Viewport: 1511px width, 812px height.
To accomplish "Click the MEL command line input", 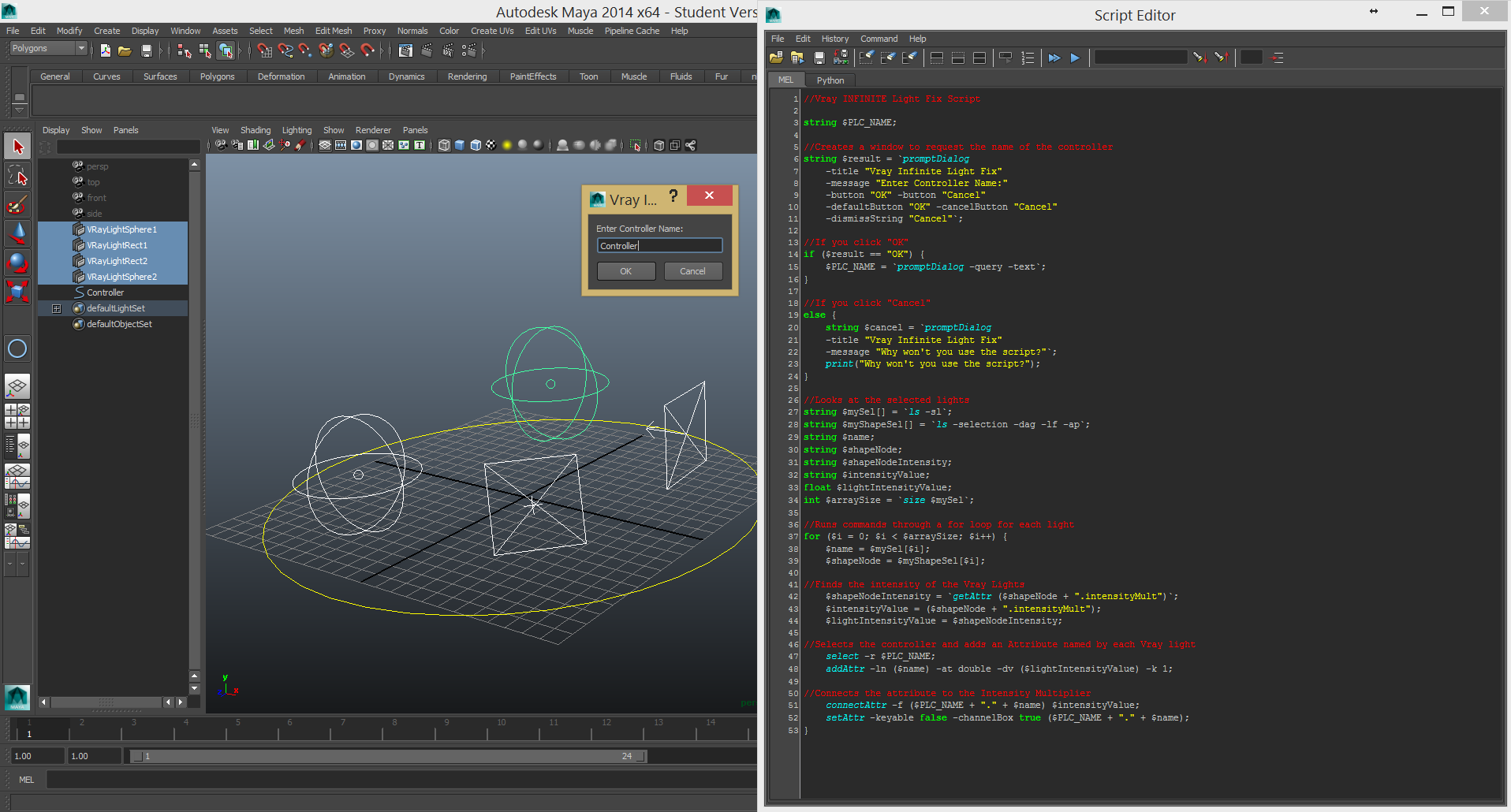I will point(401,780).
